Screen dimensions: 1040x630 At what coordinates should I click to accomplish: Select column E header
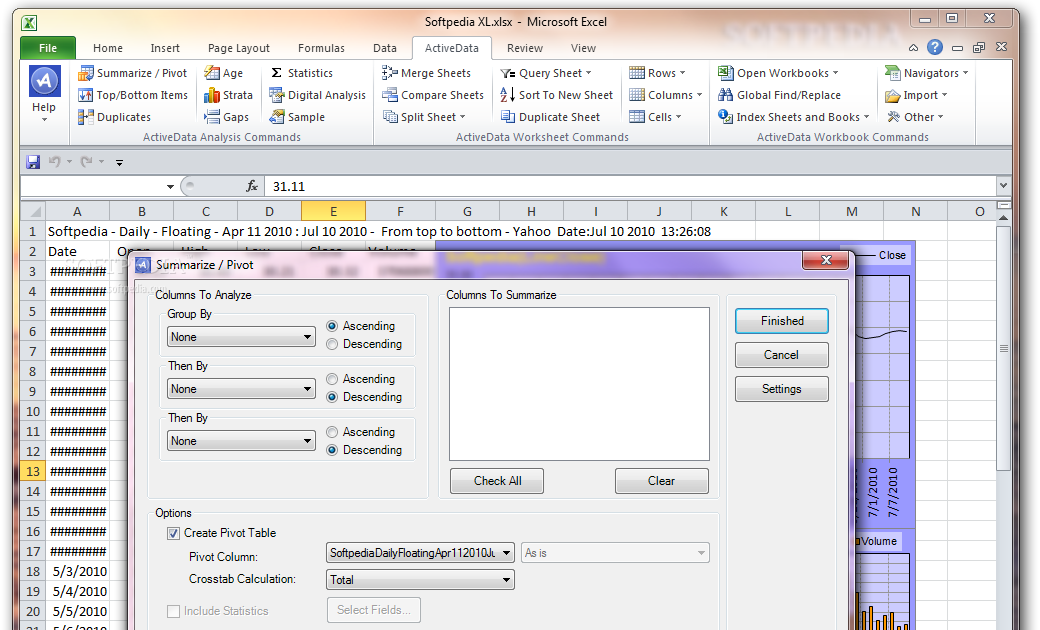click(333, 212)
